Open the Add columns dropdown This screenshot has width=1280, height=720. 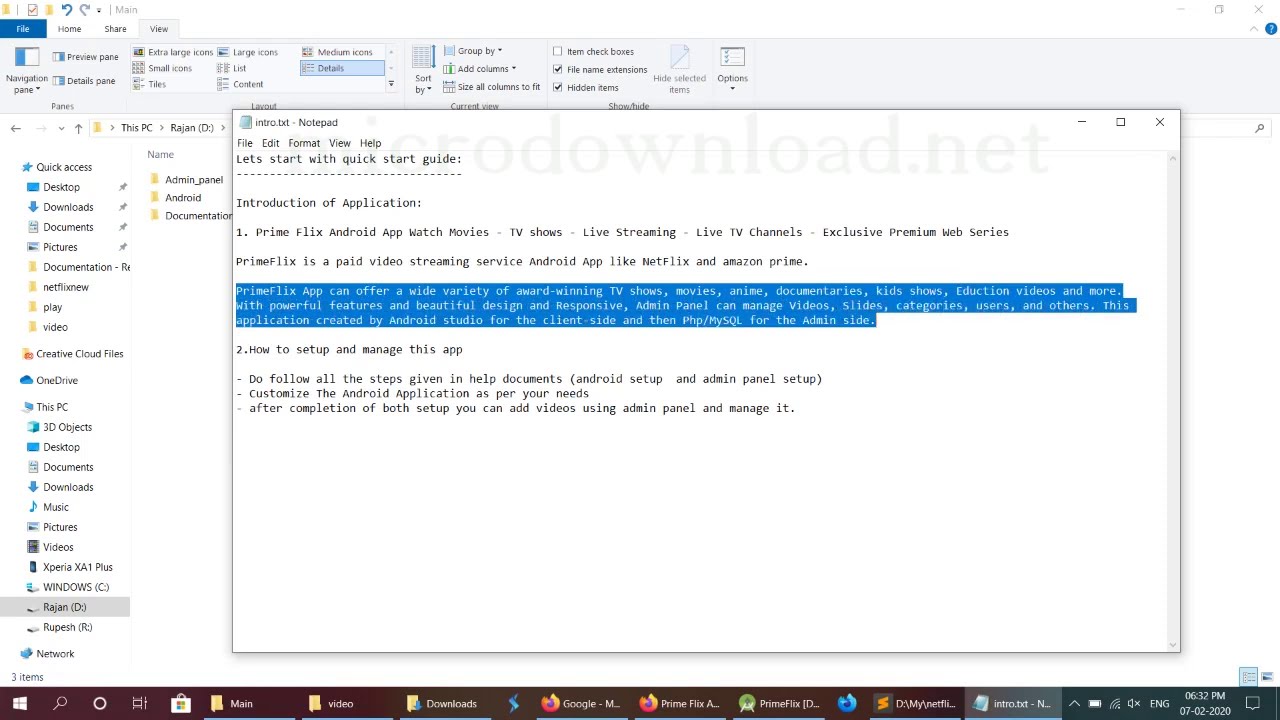click(x=479, y=69)
